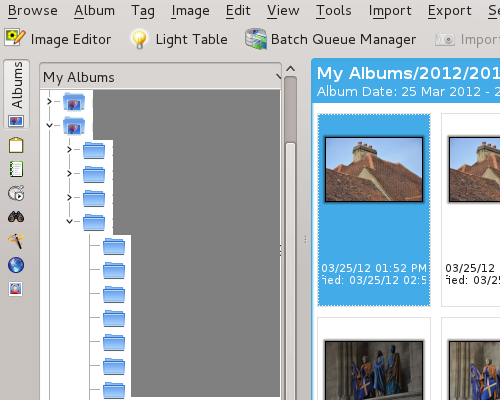
Task: Toggle the sort arrow in the My Albums header
Action: (278, 76)
